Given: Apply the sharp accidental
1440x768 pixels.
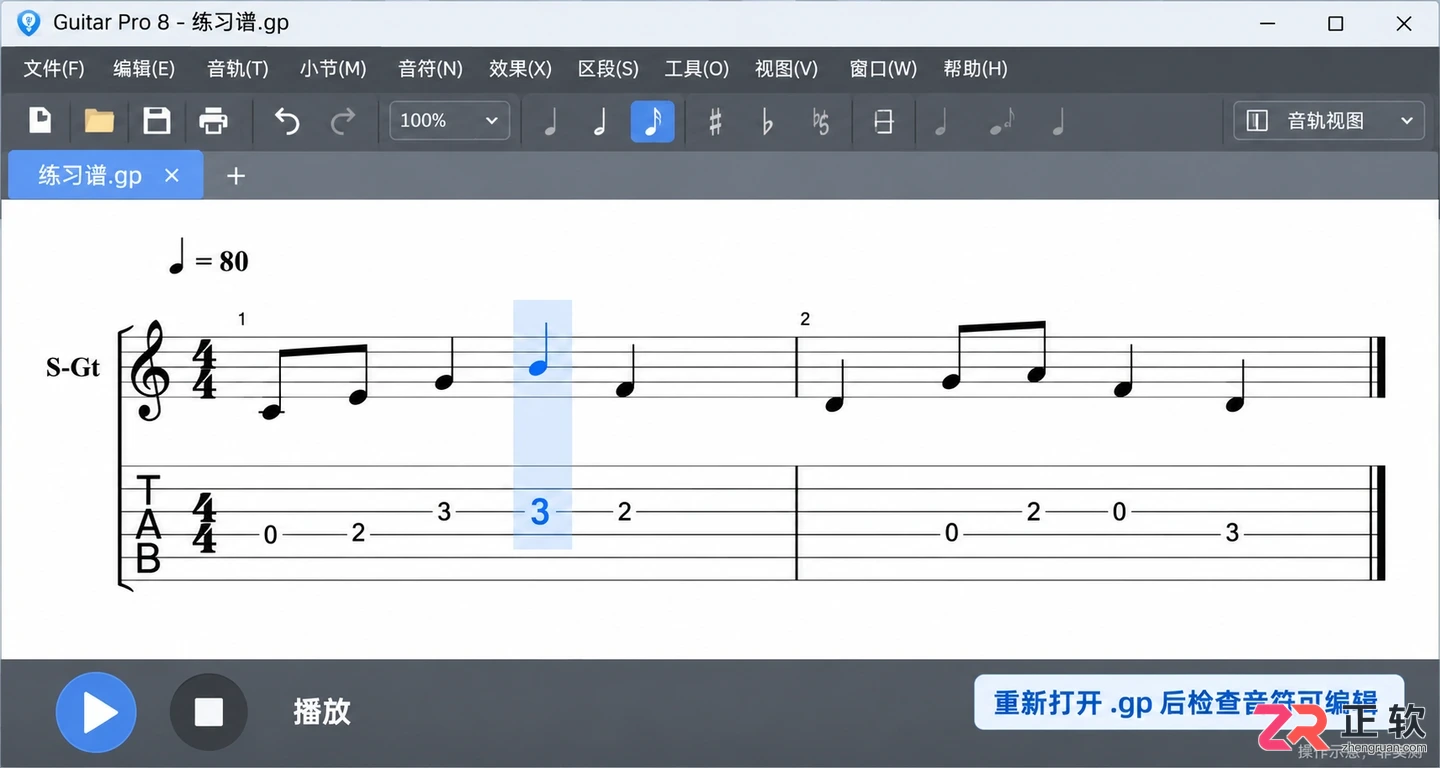Looking at the screenshot, I should tap(715, 122).
